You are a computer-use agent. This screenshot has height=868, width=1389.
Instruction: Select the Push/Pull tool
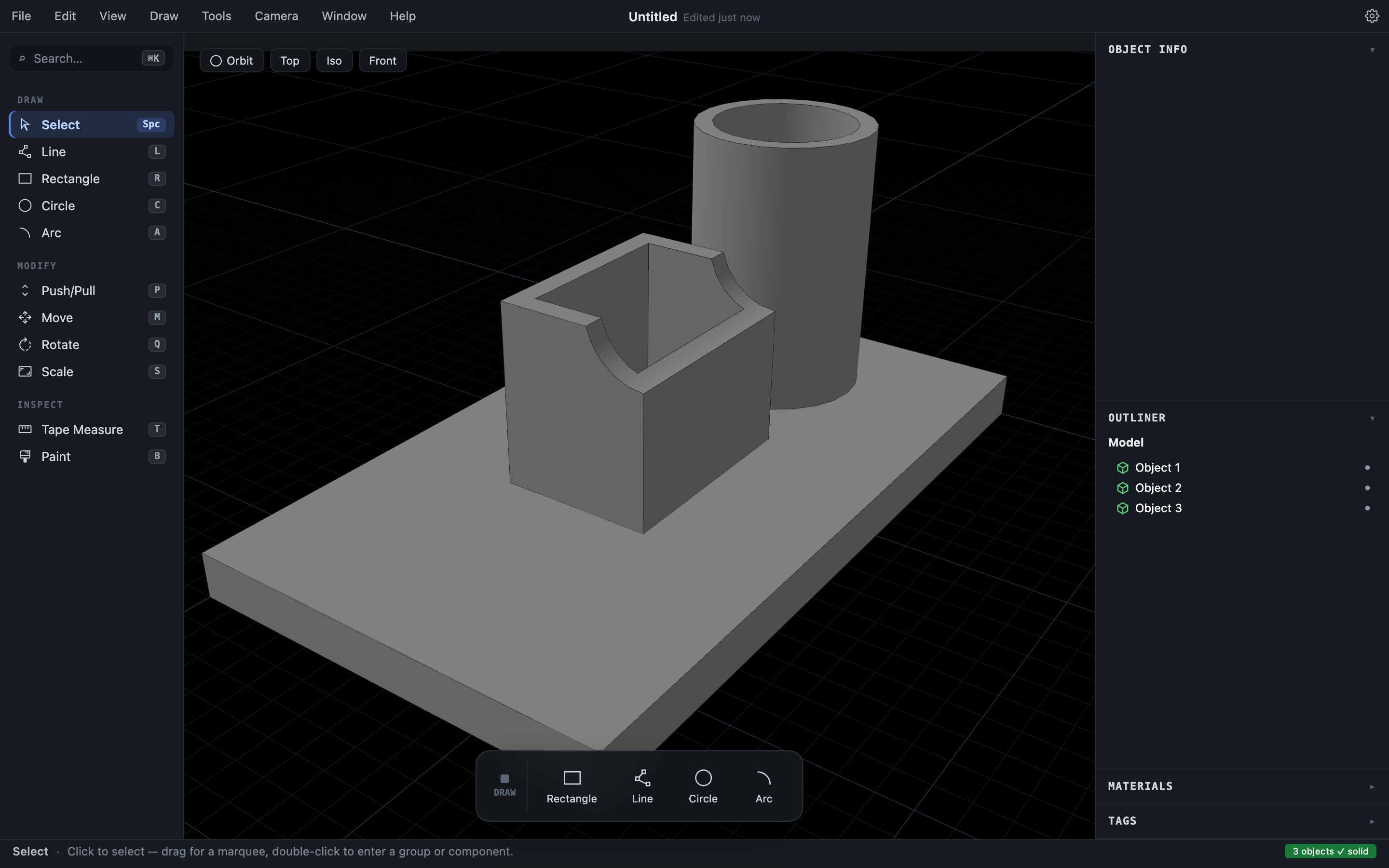(x=92, y=290)
